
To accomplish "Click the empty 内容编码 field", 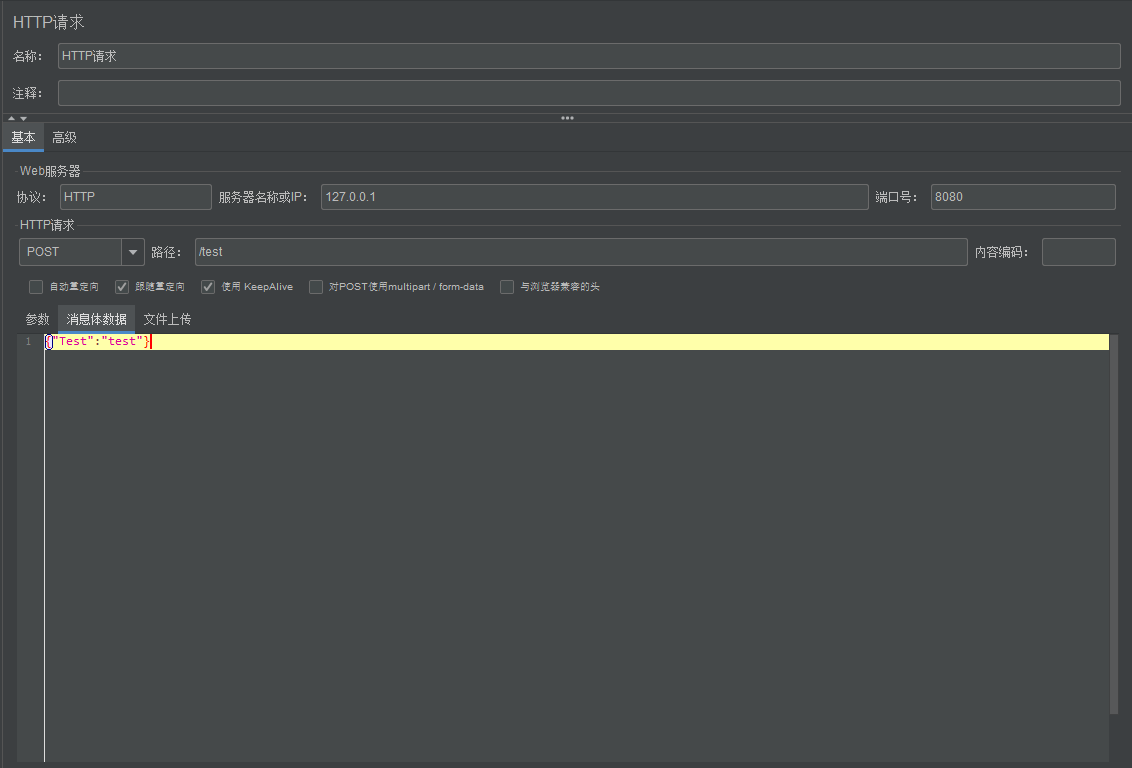I will [1079, 252].
